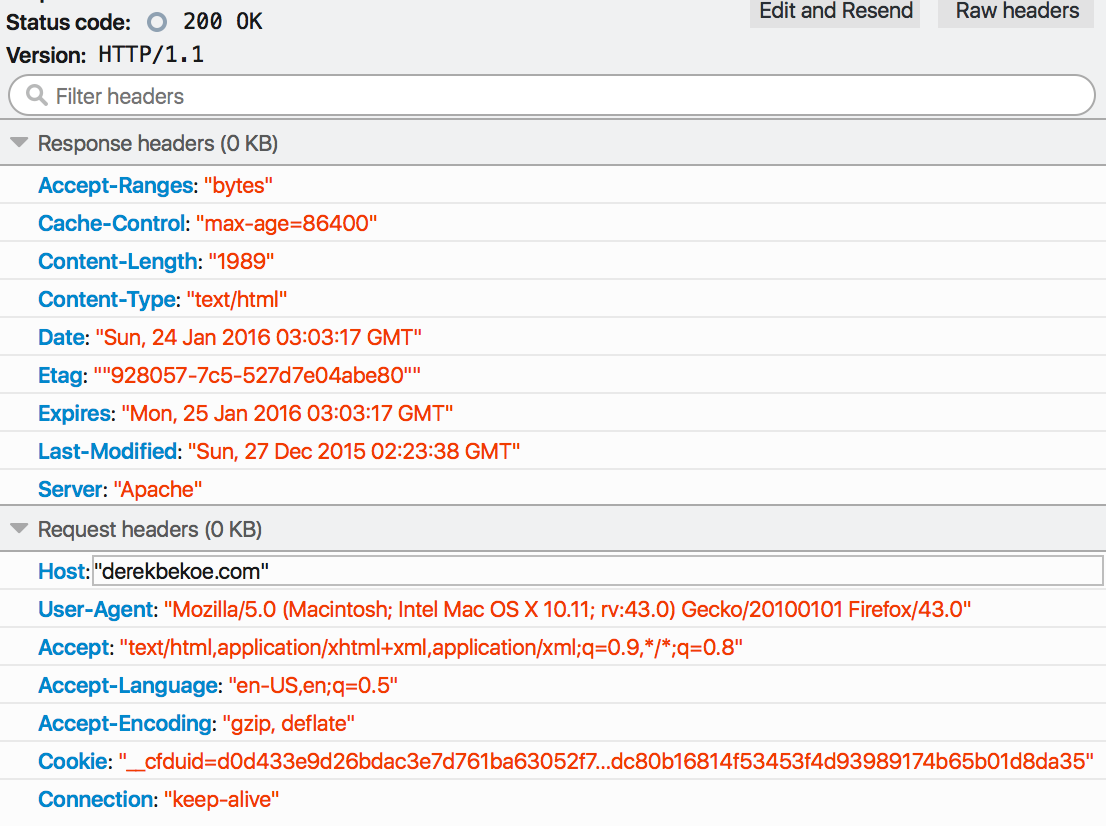Click the Response headers (0 KB) title

(x=158, y=144)
